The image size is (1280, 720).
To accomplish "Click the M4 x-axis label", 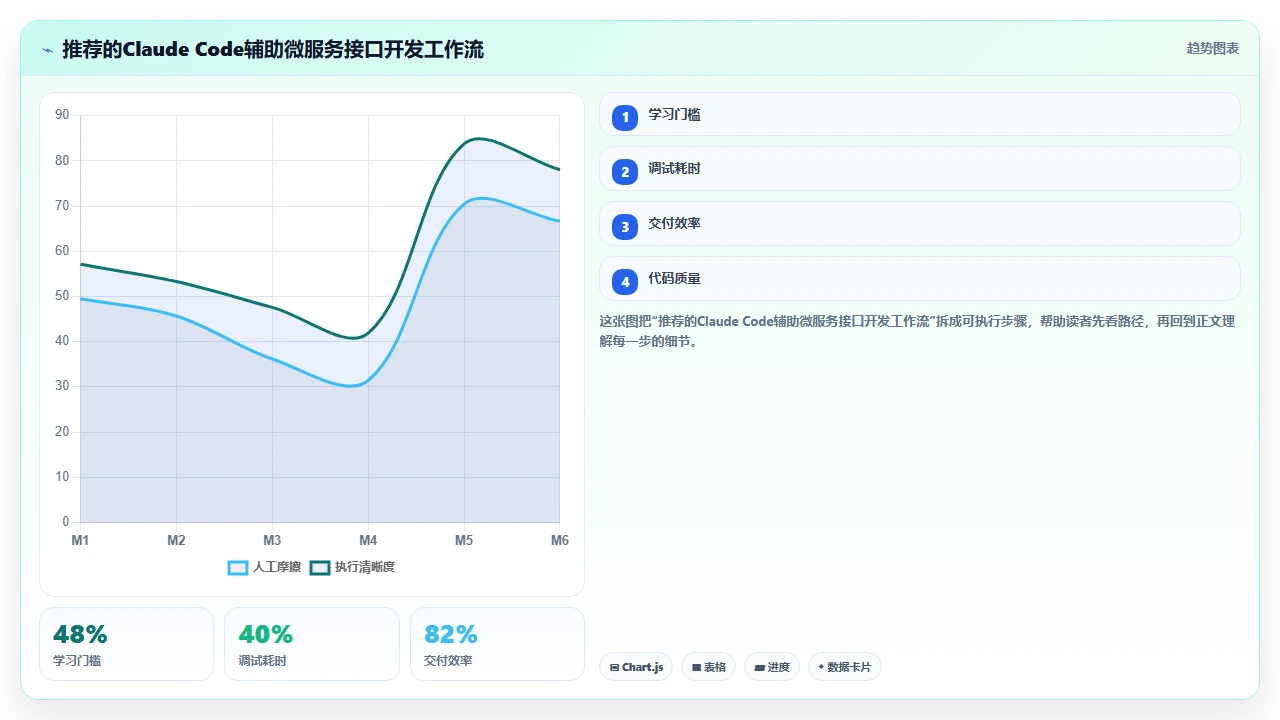I will [x=368, y=541].
